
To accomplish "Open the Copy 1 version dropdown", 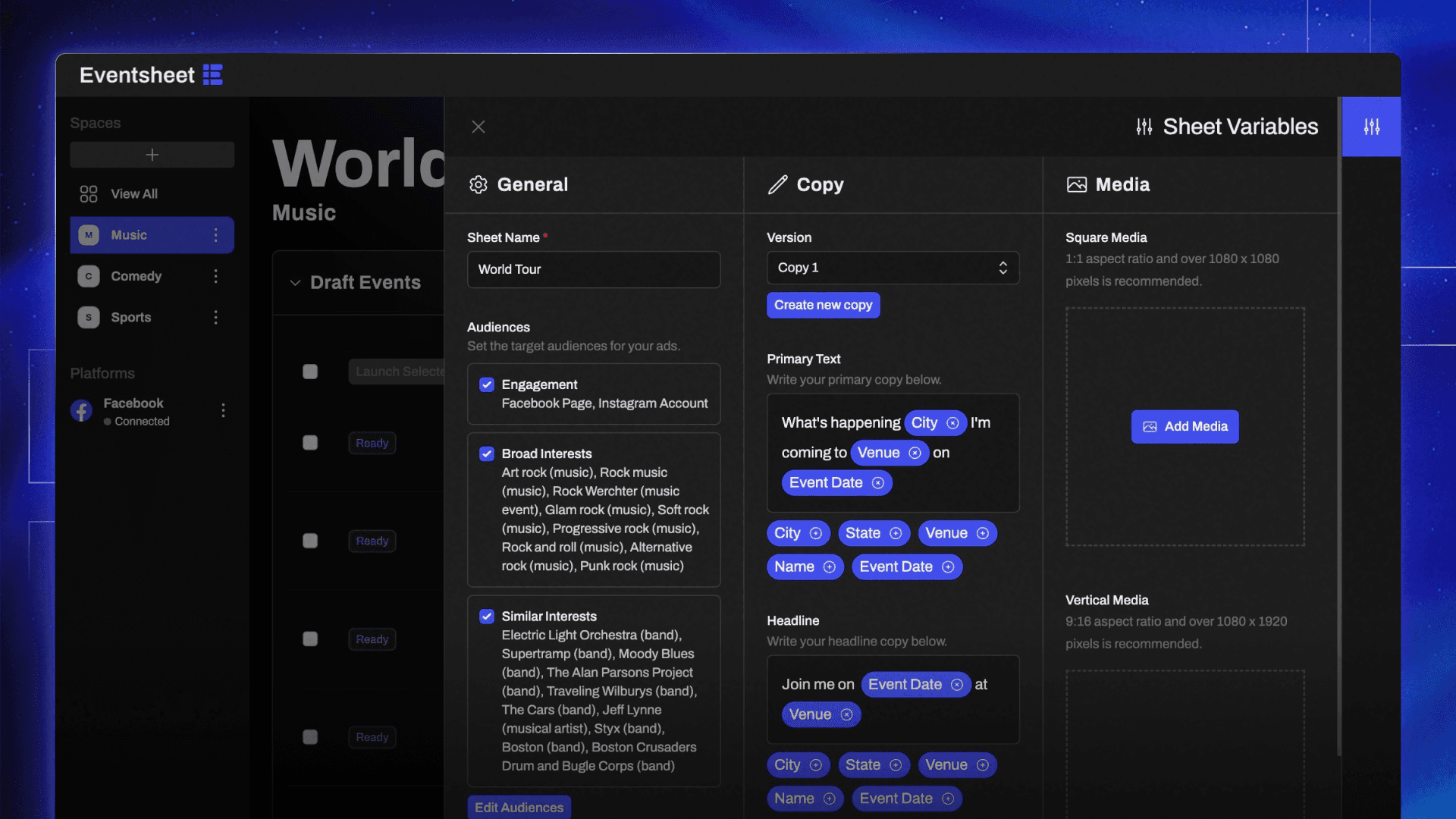I will point(893,268).
